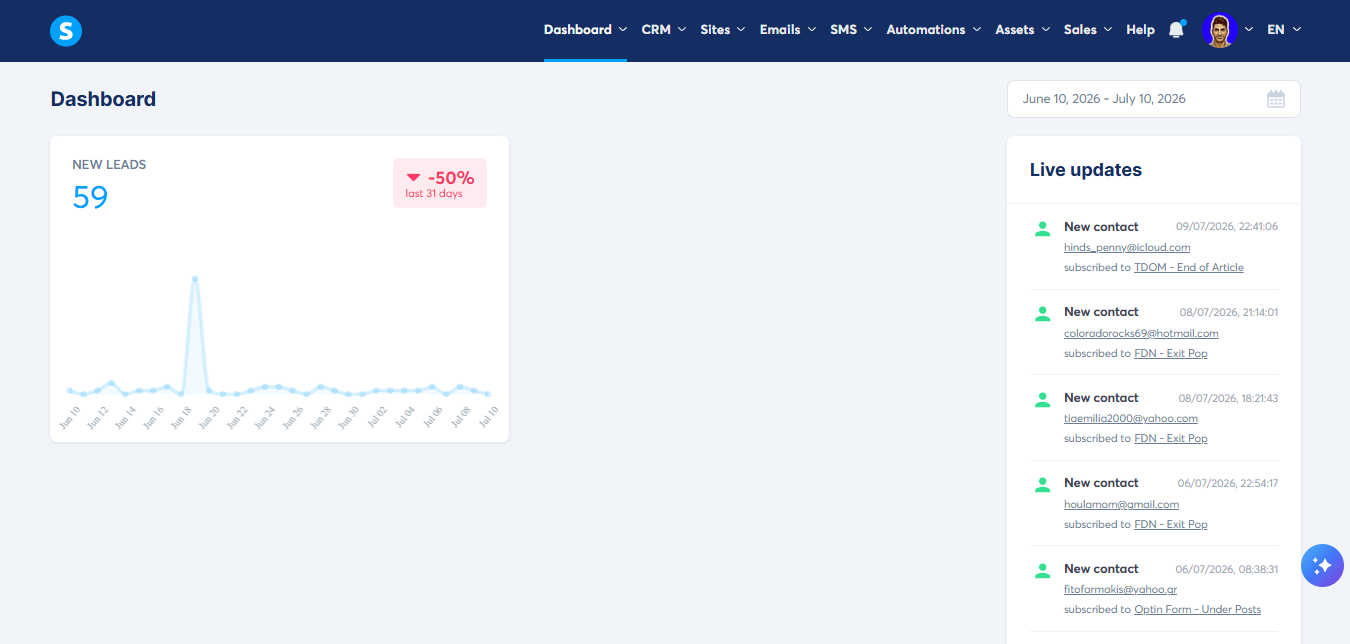Expand the chevron next to Sales
Image resolution: width=1350 pixels, height=644 pixels.
(x=1108, y=30)
